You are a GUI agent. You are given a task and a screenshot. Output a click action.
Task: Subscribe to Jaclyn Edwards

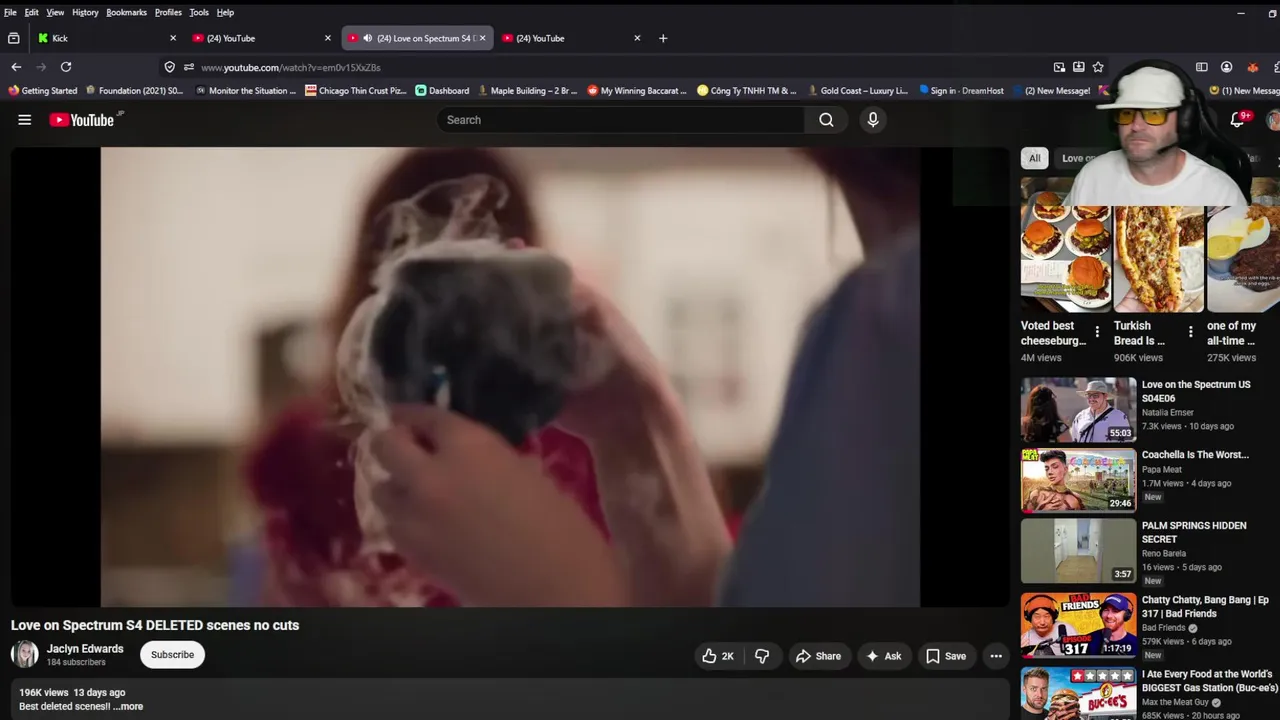click(x=172, y=655)
